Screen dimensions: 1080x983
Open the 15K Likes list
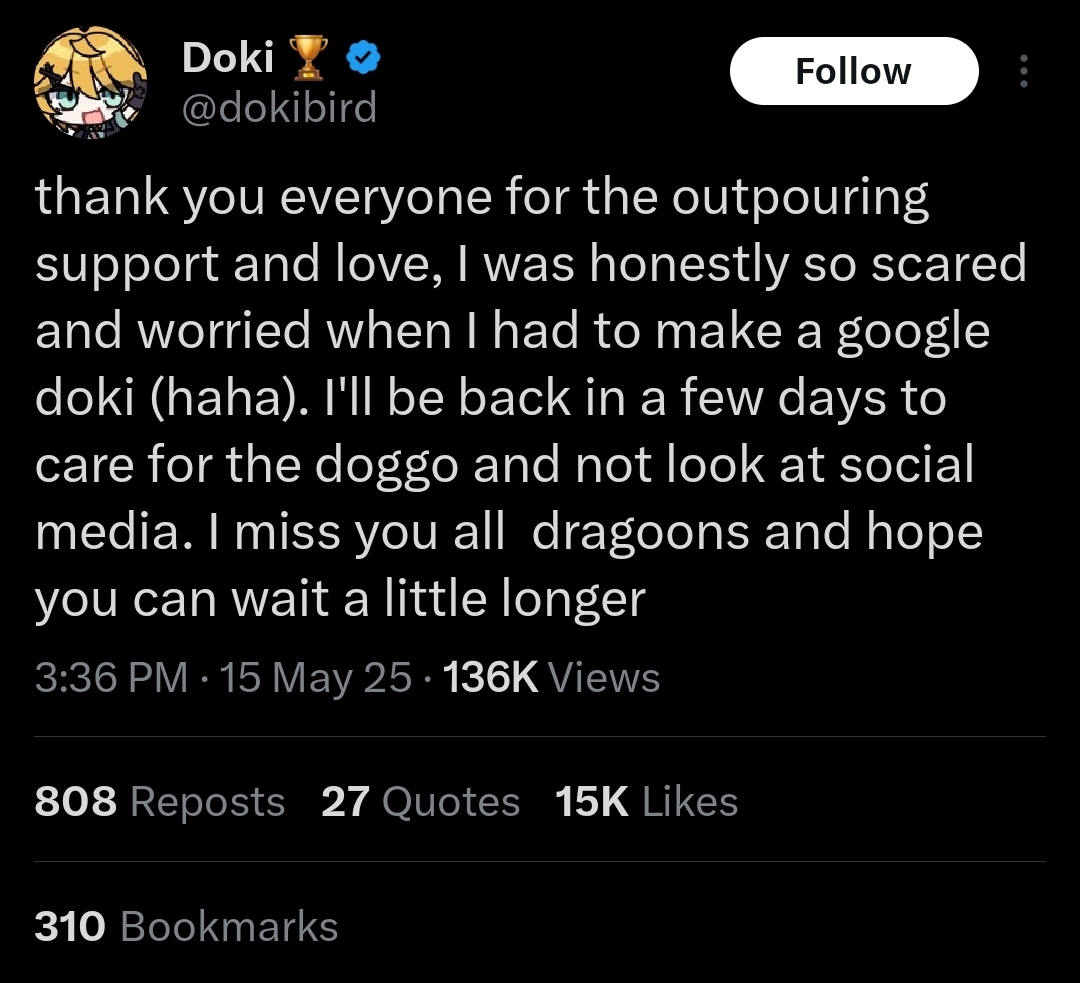tap(646, 802)
